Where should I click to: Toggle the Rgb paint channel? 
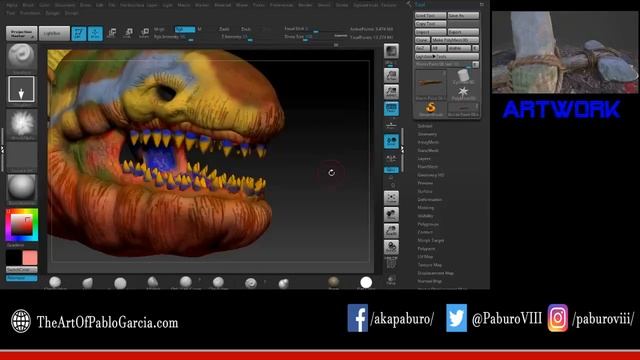tap(184, 29)
